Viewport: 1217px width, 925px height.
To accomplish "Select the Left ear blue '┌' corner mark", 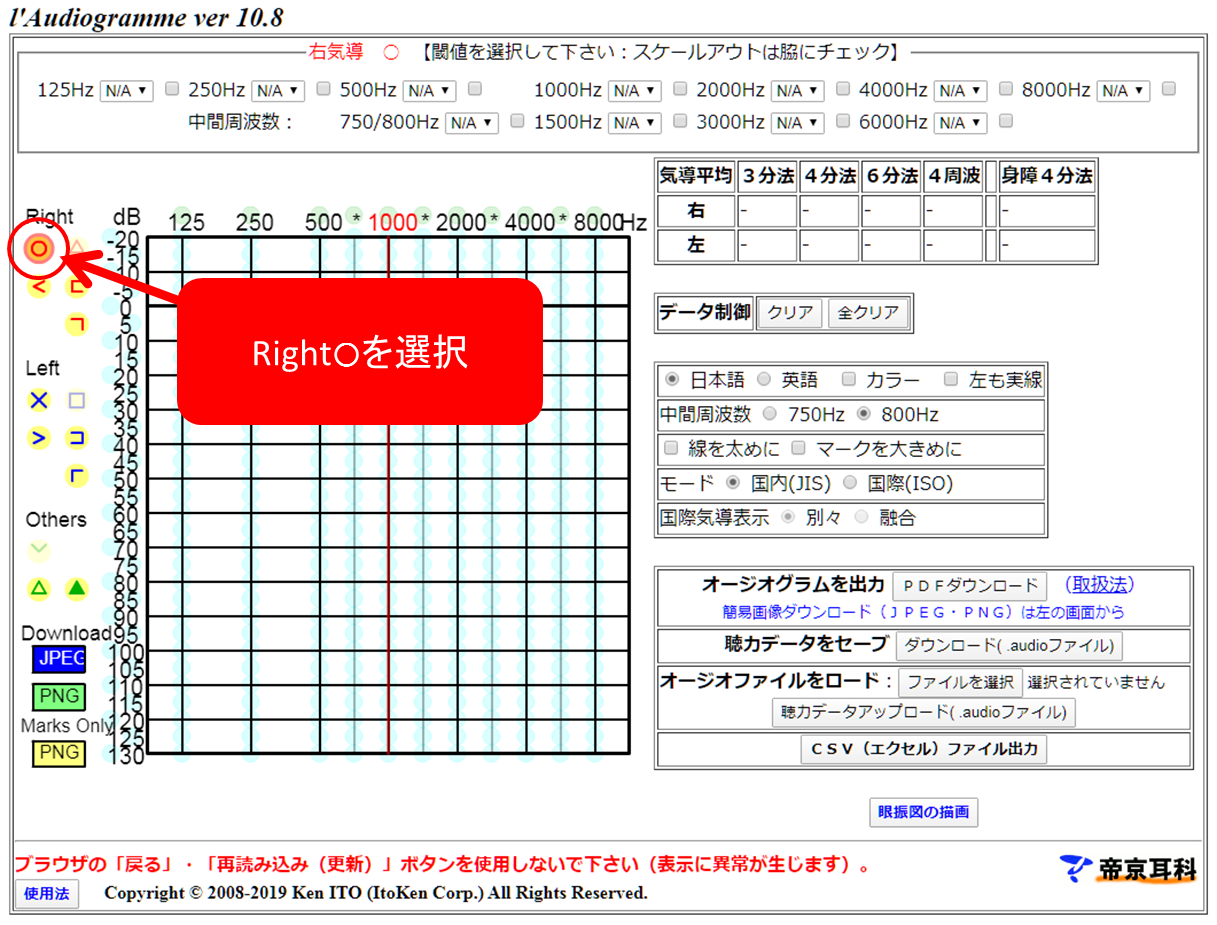I will [x=77, y=476].
